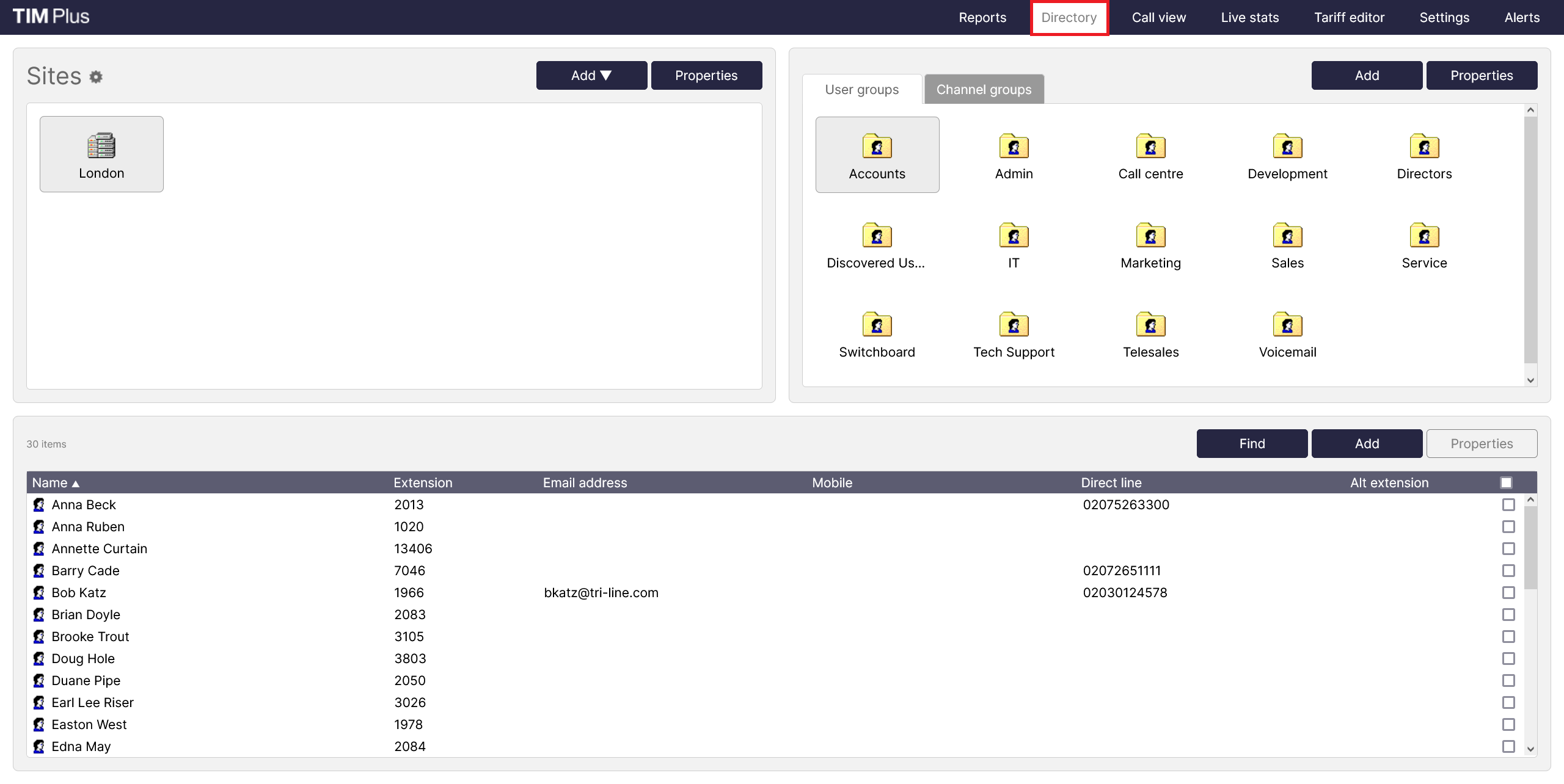Open the Add dropdown in Sites panel

[x=591, y=75]
